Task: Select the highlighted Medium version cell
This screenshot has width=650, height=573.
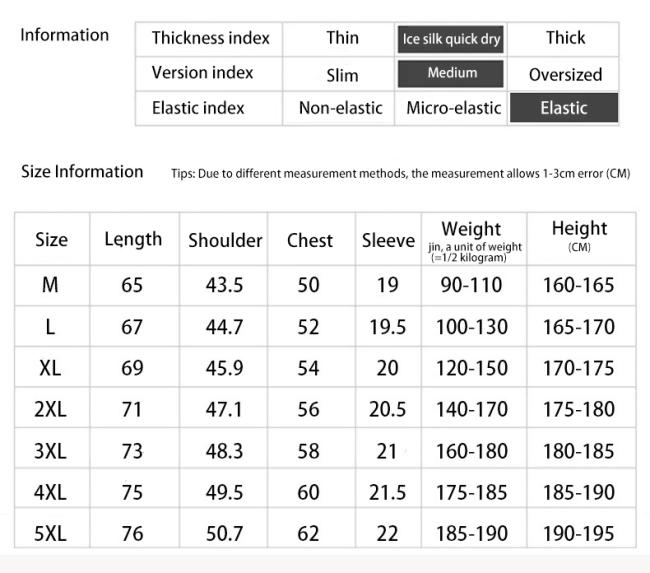Action: coord(451,74)
